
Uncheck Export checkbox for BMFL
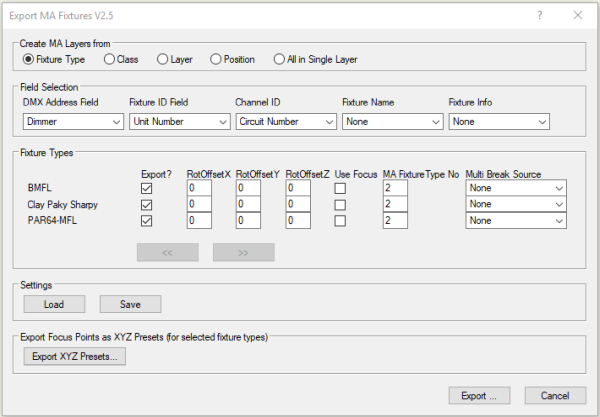tap(148, 188)
